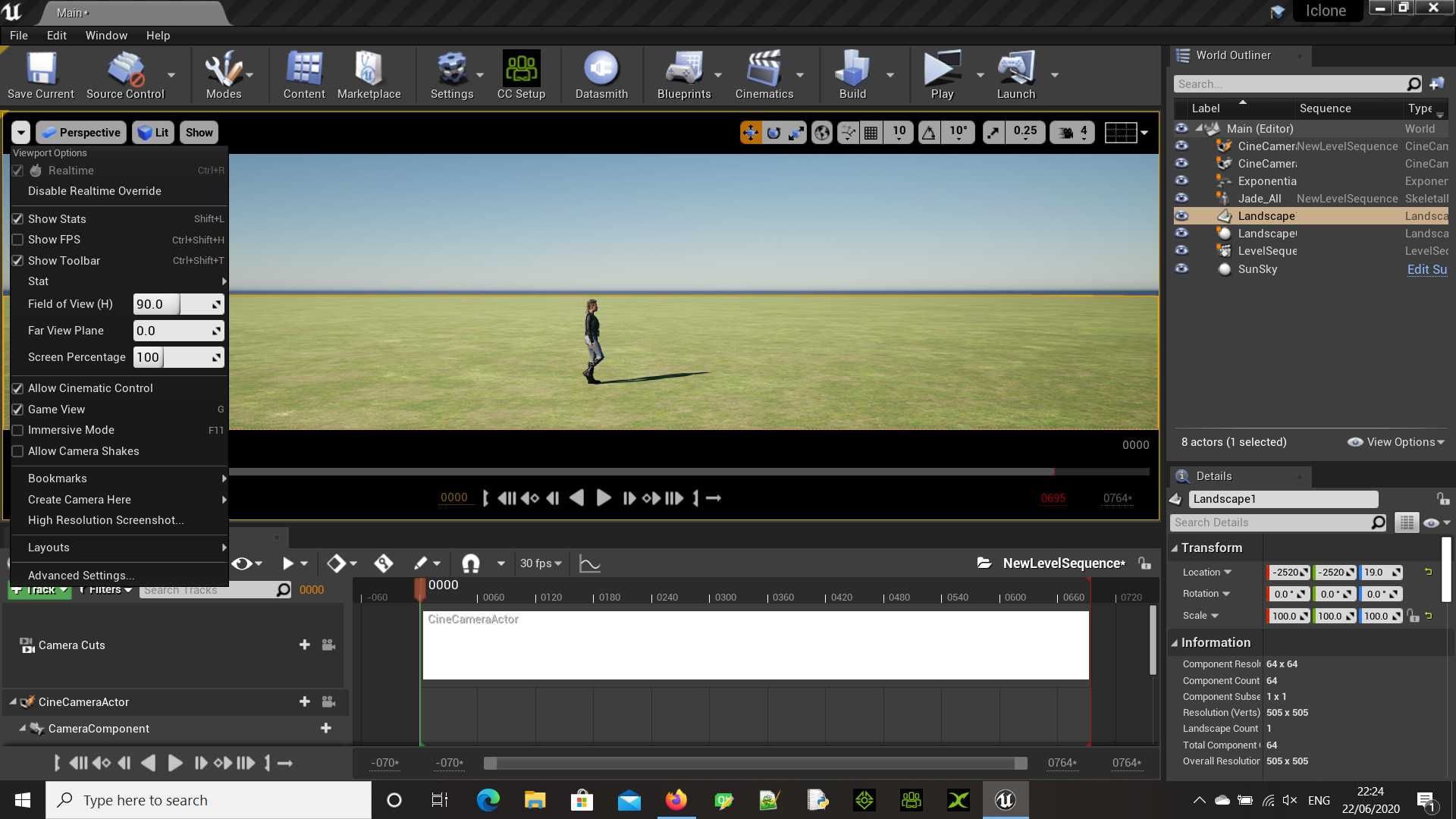Viewport: 1456px width, 819px height.
Task: Click the Edit Su link for SunSky
Action: tap(1426, 269)
